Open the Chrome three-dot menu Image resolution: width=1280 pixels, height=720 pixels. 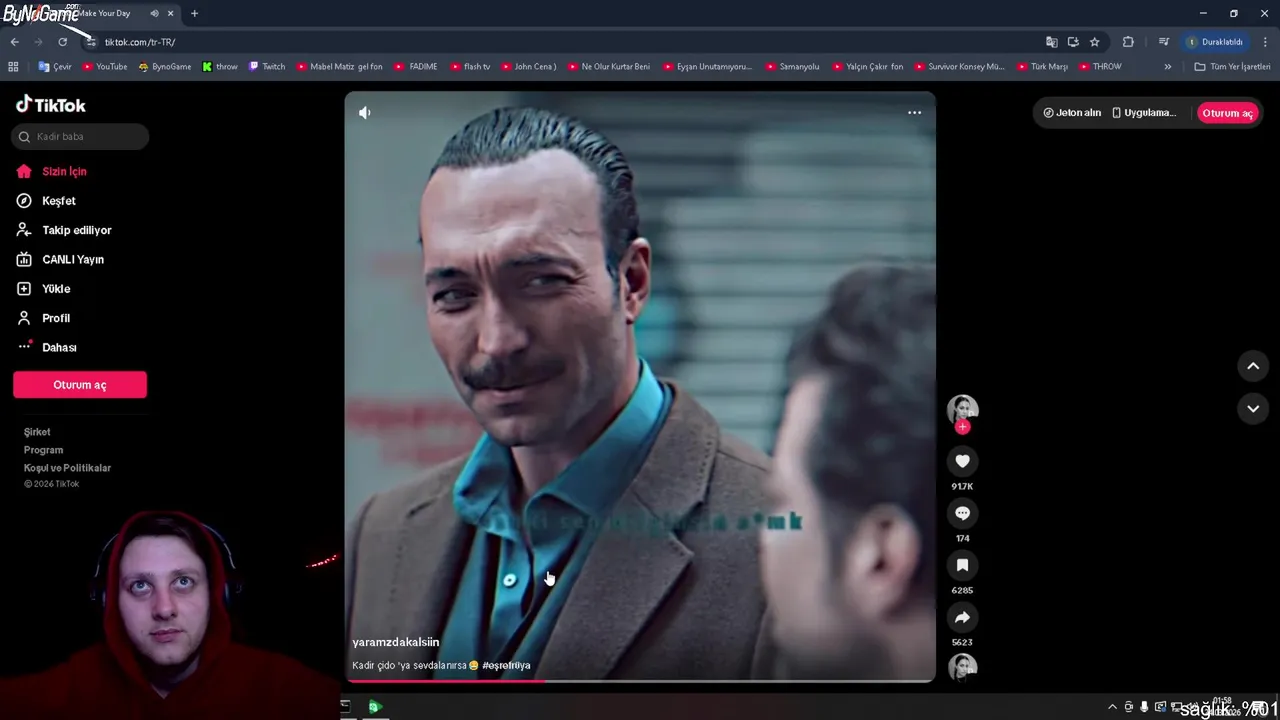click(x=1266, y=42)
